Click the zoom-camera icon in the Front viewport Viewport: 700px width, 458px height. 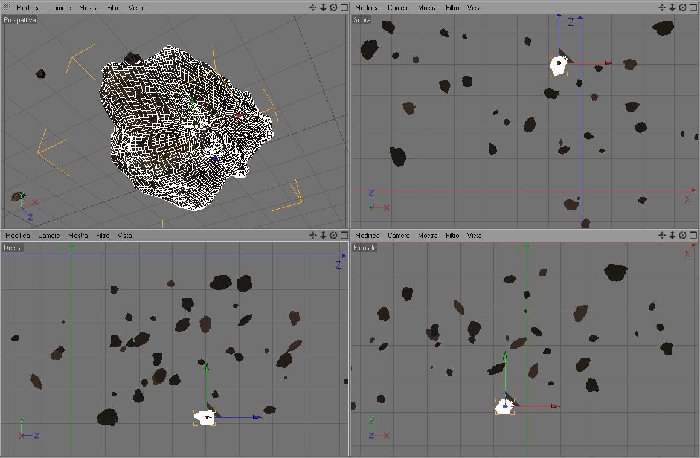[672, 235]
